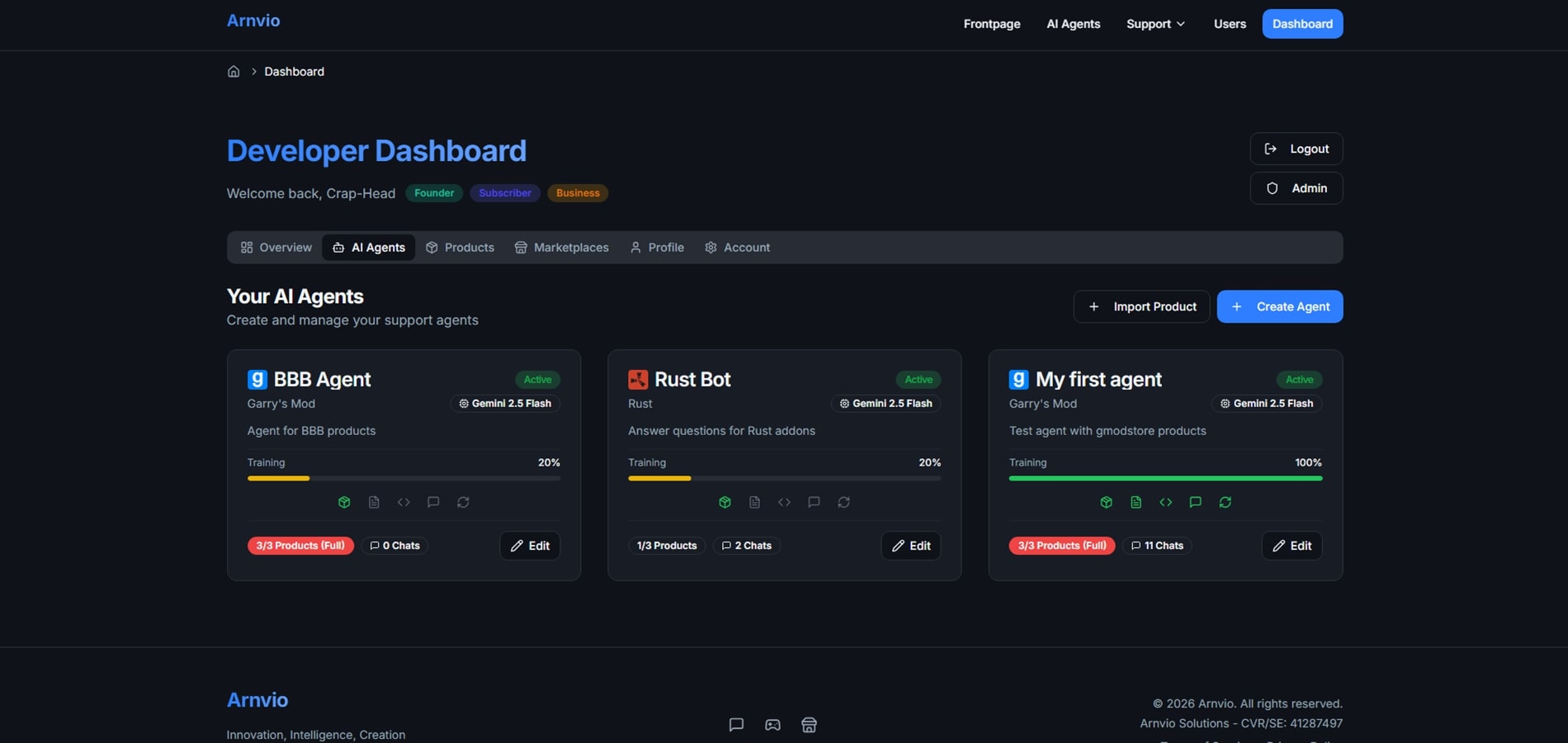Screen dimensions: 1568x743
Task: Click the sync arrows icon in BBB Agent card
Action: coord(463,502)
